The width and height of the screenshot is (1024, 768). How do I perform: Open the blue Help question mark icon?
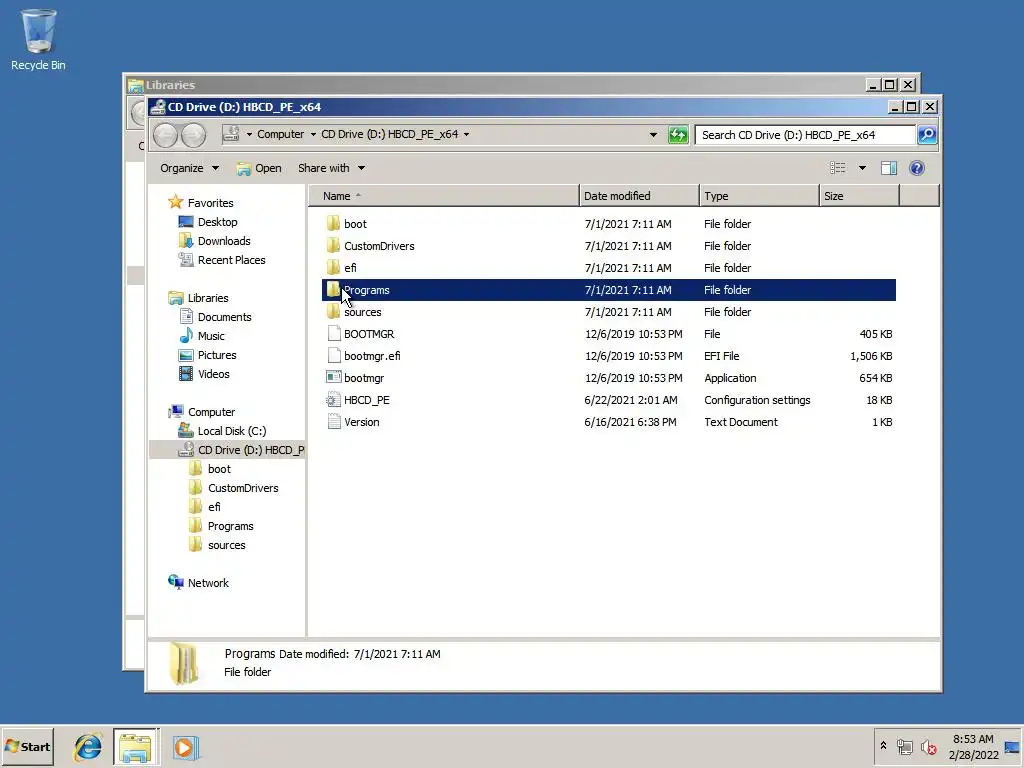click(917, 168)
